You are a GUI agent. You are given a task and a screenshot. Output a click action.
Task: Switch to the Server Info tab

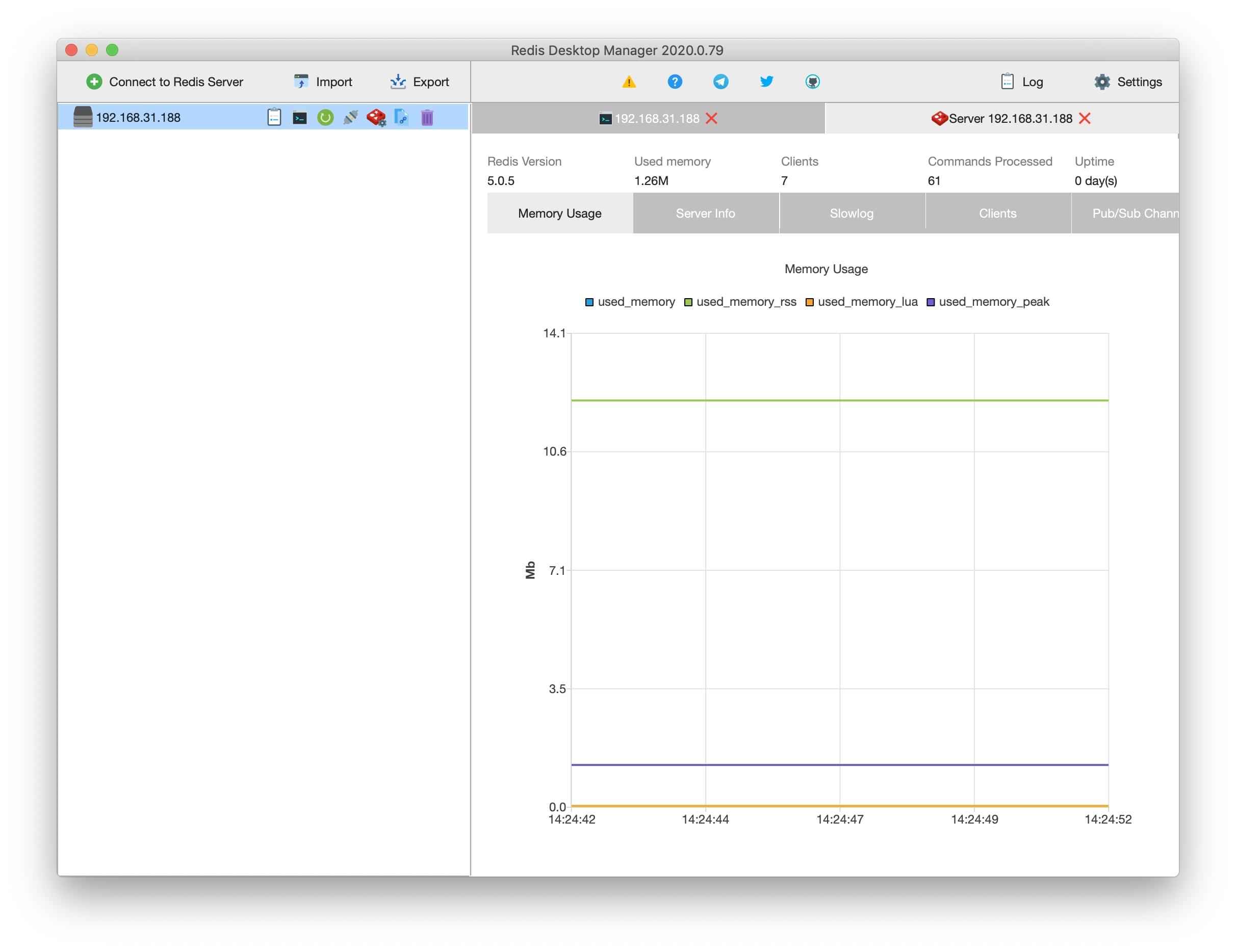click(x=706, y=213)
